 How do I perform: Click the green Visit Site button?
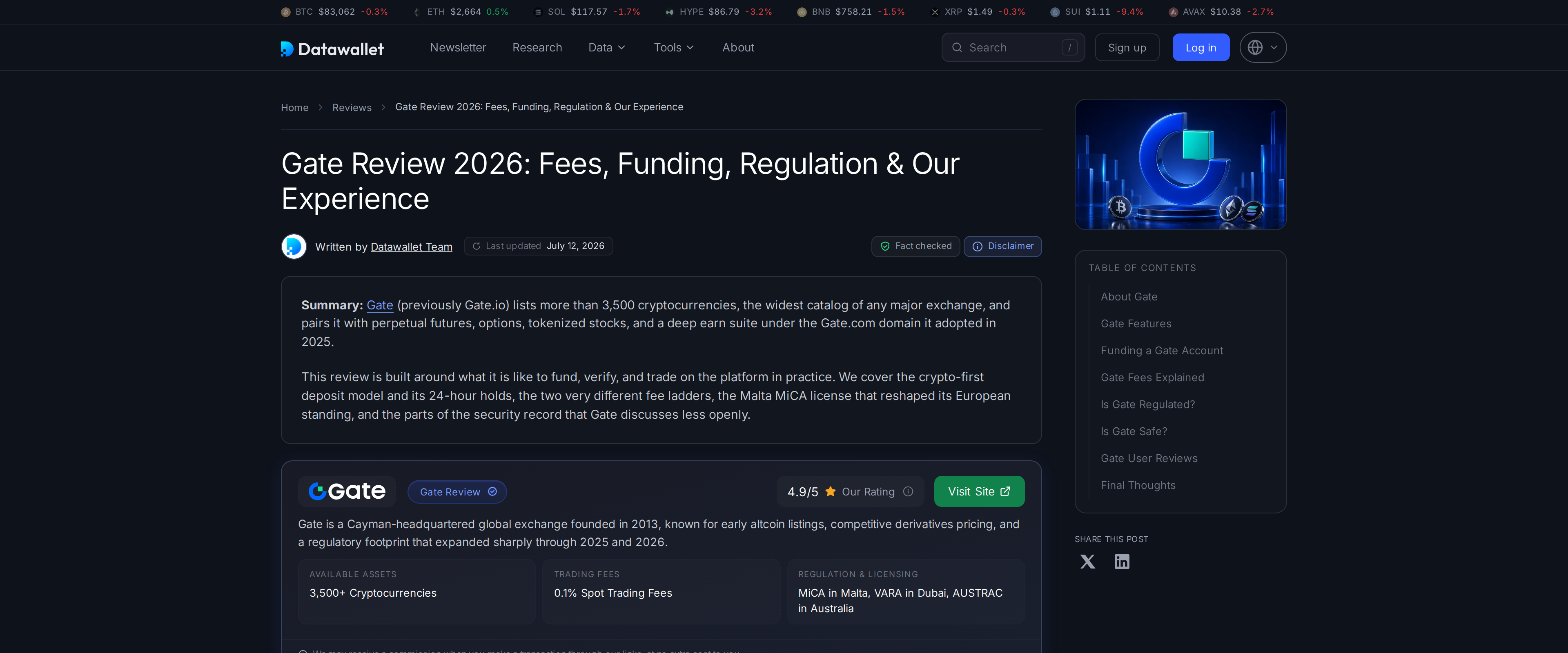pyautogui.click(x=979, y=492)
